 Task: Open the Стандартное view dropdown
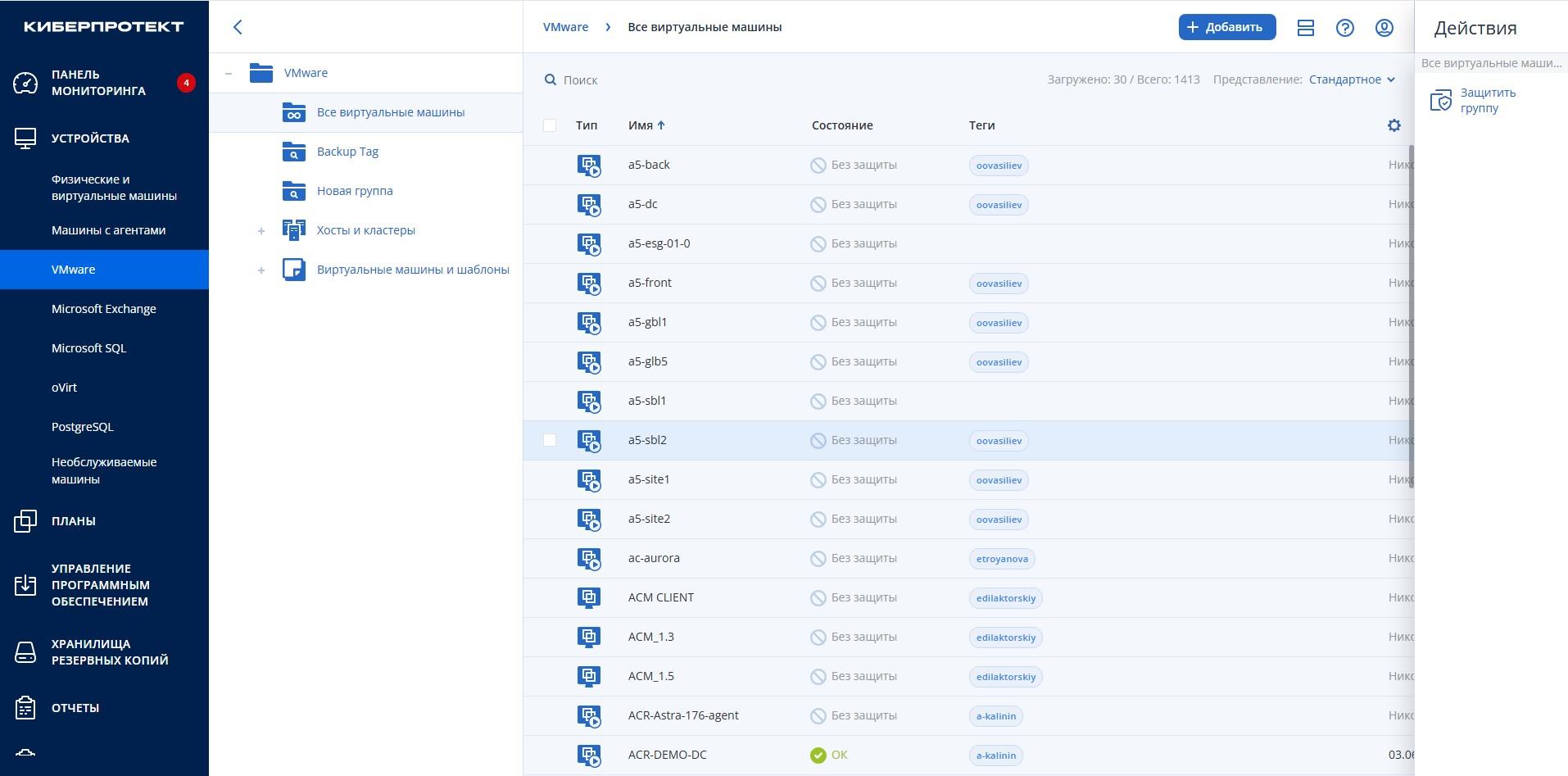[x=1351, y=79]
